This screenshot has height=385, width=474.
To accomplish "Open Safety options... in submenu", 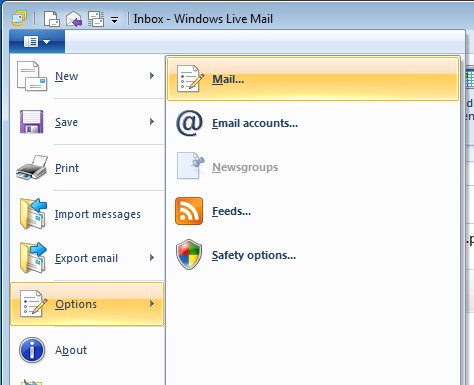I will click(x=313, y=255).
